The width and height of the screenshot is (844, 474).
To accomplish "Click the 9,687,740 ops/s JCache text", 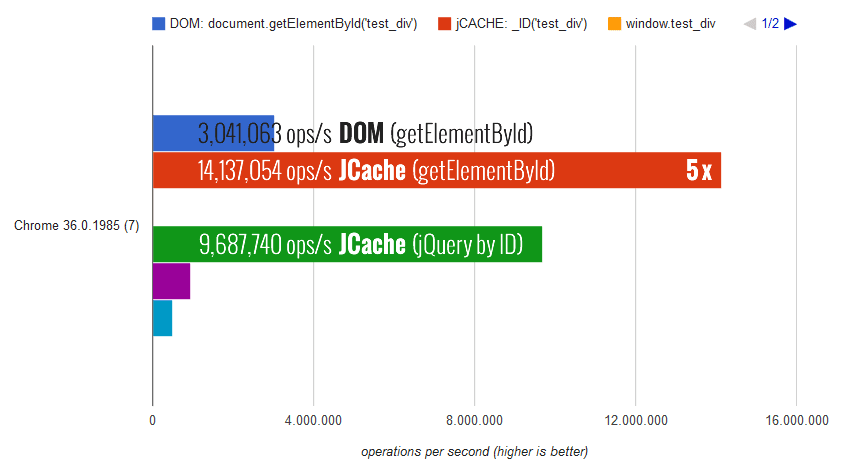I will click(x=361, y=245).
